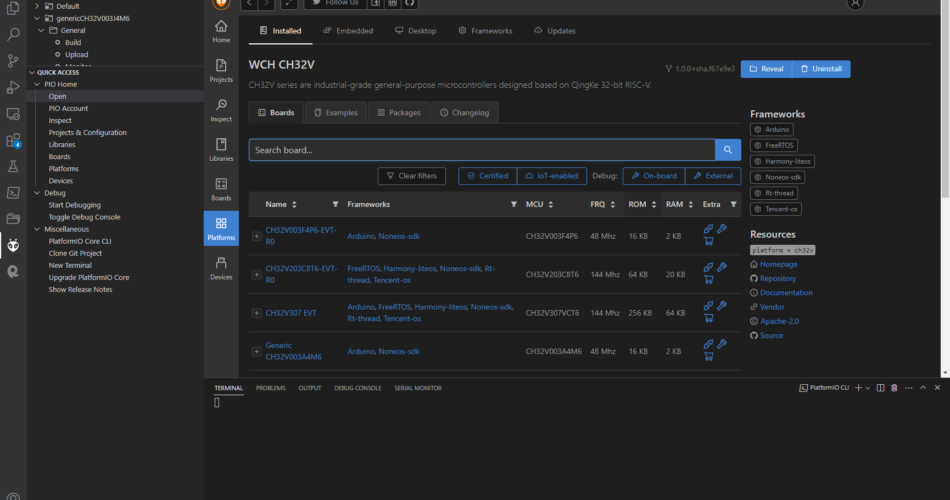Select the FreeRTOS framework tag

[x=774, y=145]
